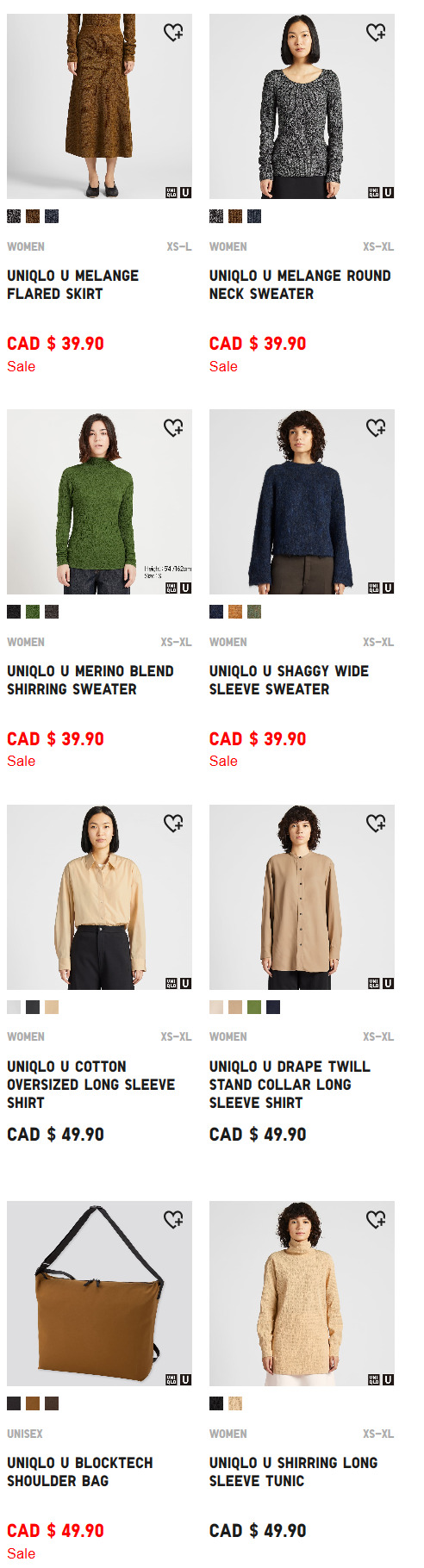
Task: Open UNIQLO U Blocktech Shoulder Bag title link
Action: (x=80, y=1472)
